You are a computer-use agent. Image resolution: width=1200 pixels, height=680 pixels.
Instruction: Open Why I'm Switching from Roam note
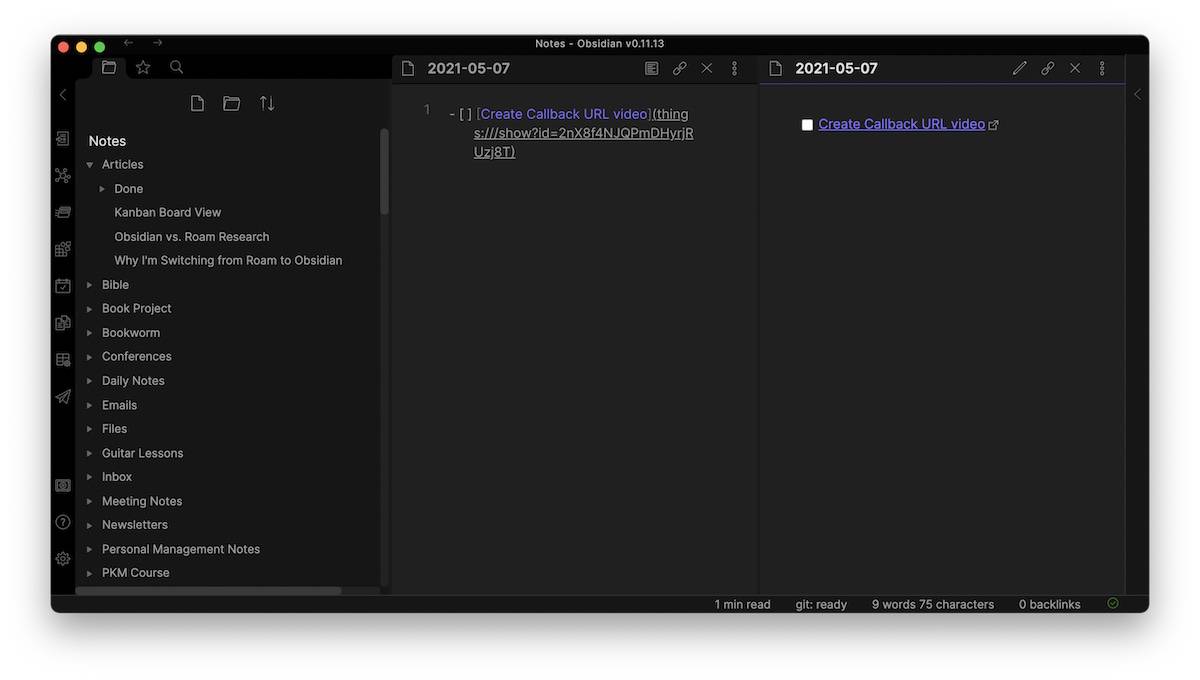pyautogui.click(x=228, y=260)
